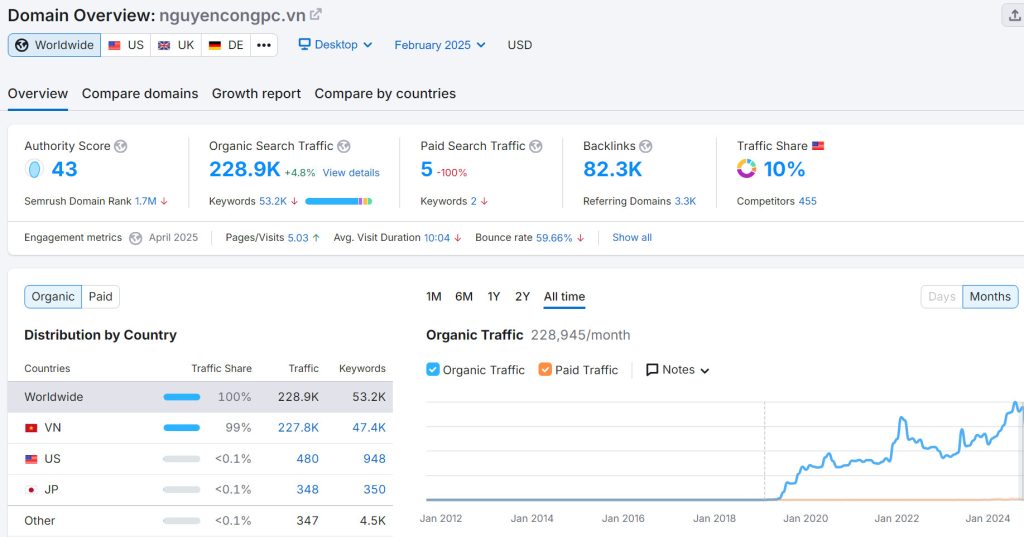
Task: Select Worldwide database button
Action: [54, 45]
